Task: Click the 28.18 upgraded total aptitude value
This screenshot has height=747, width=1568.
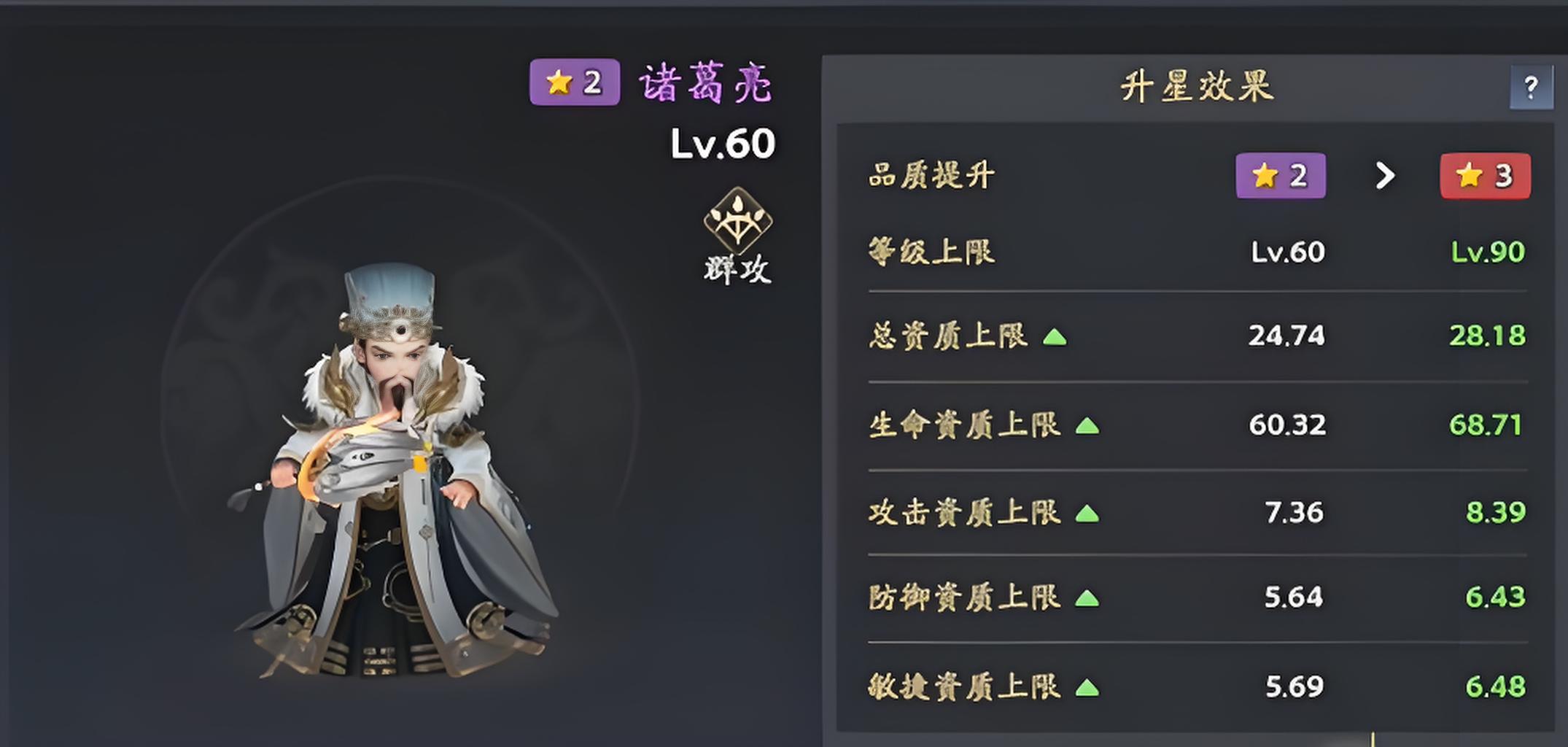Action: pos(1487,336)
